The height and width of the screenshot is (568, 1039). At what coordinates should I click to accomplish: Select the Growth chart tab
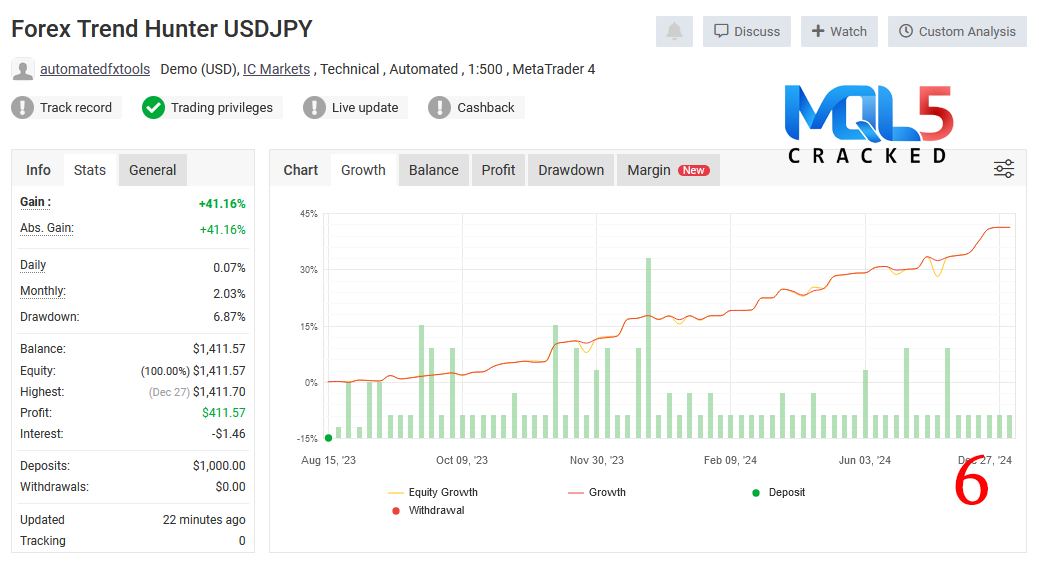click(363, 170)
